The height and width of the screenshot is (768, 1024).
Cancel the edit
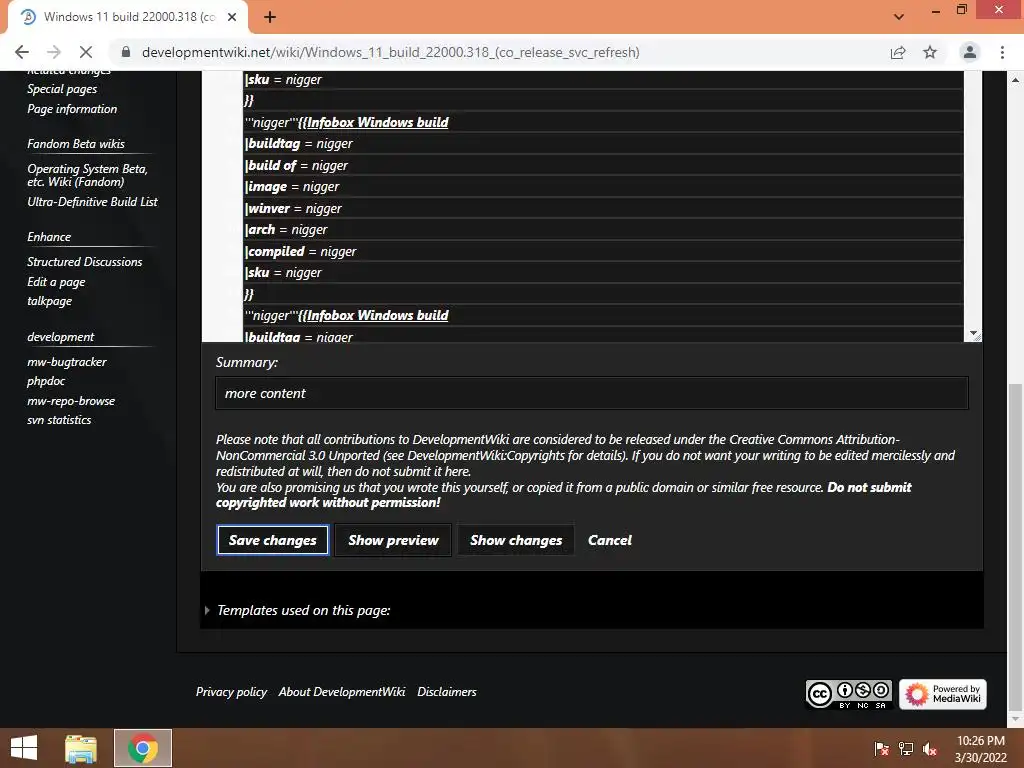click(610, 540)
